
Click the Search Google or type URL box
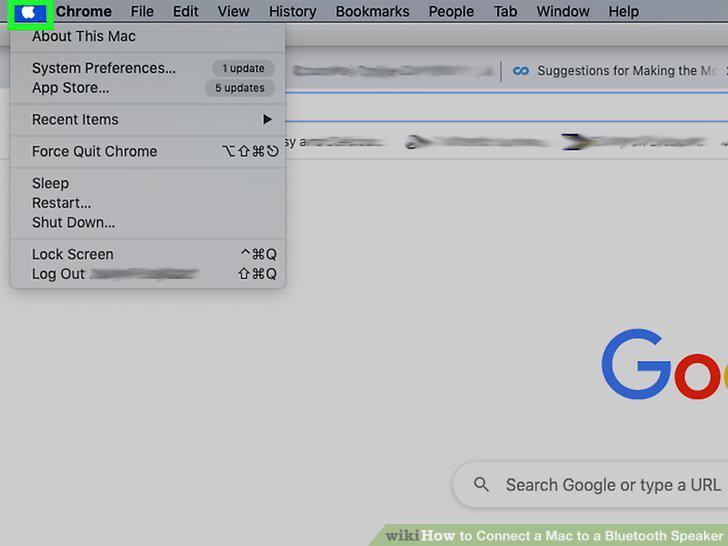pos(591,485)
